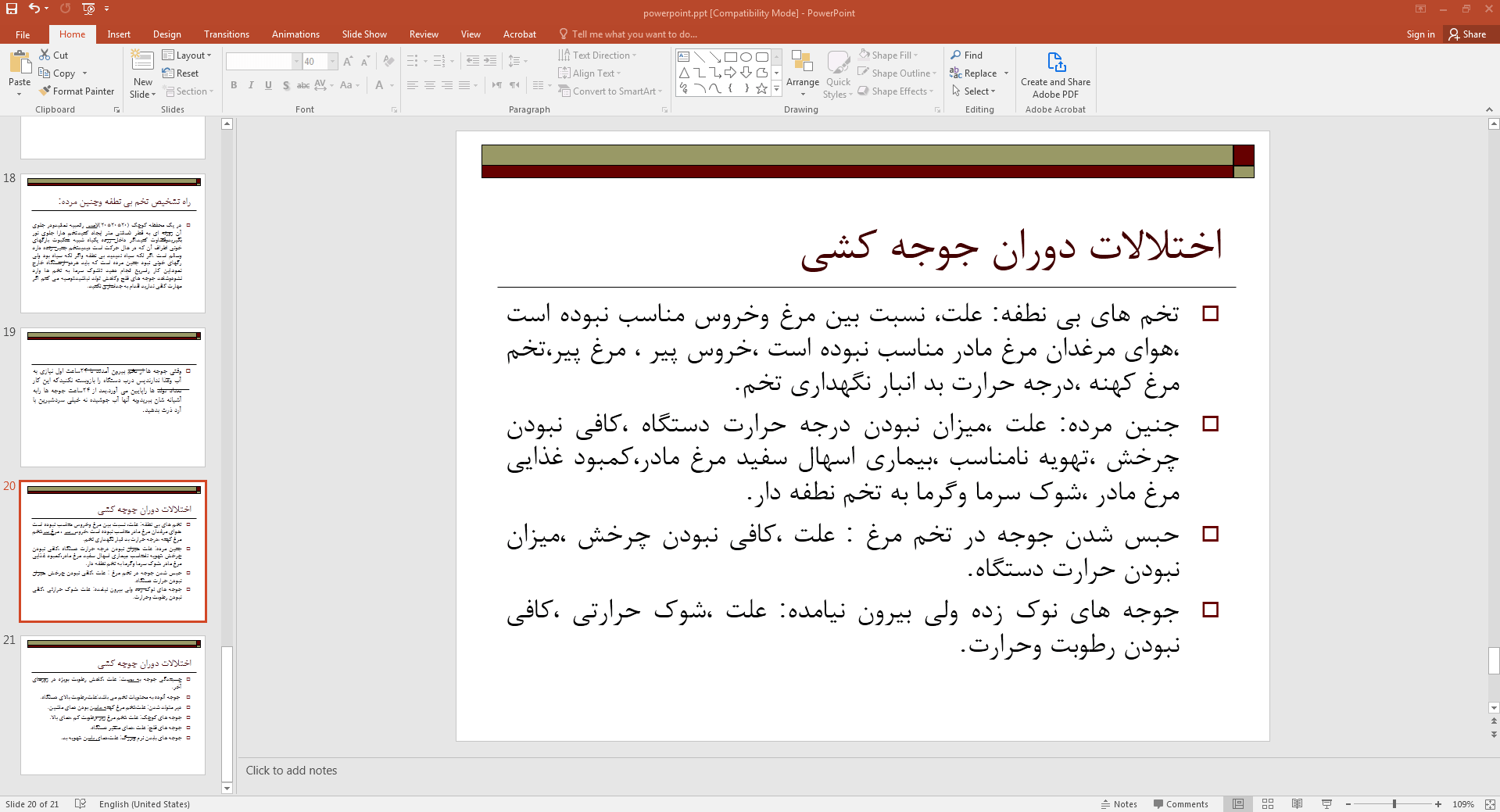The height and width of the screenshot is (812, 1500).
Task: Insert a New Slide
Action: [143, 74]
